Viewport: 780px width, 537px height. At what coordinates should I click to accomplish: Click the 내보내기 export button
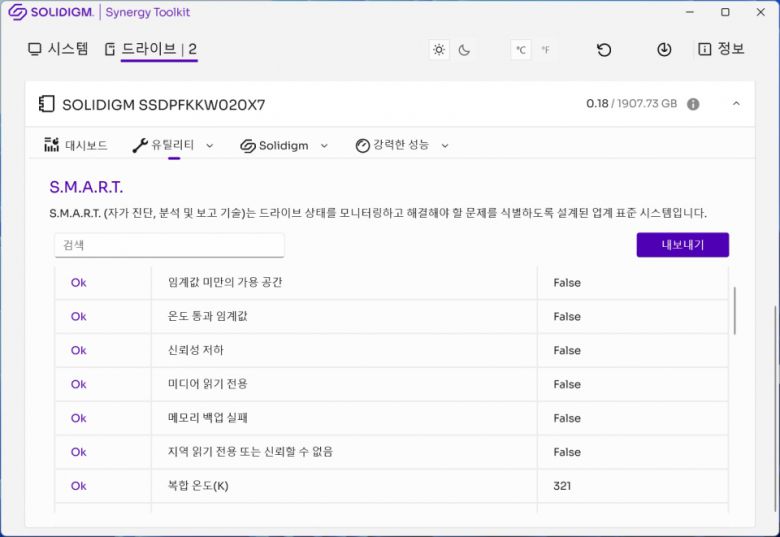682,245
